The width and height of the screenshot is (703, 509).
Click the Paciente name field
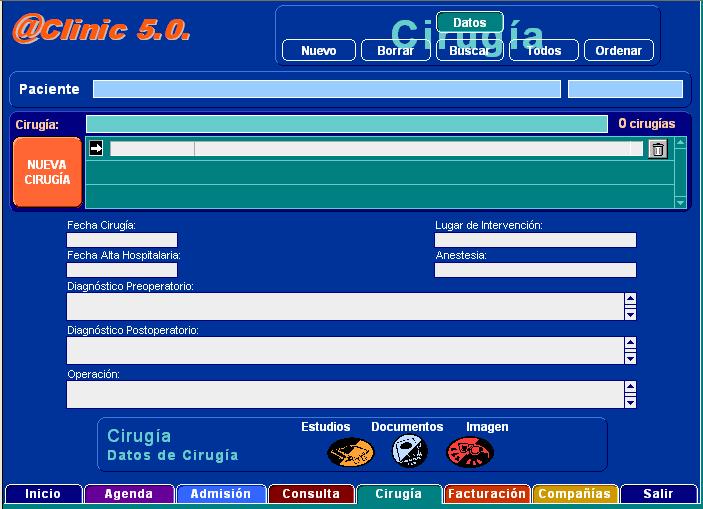click(x=327, y=89)
